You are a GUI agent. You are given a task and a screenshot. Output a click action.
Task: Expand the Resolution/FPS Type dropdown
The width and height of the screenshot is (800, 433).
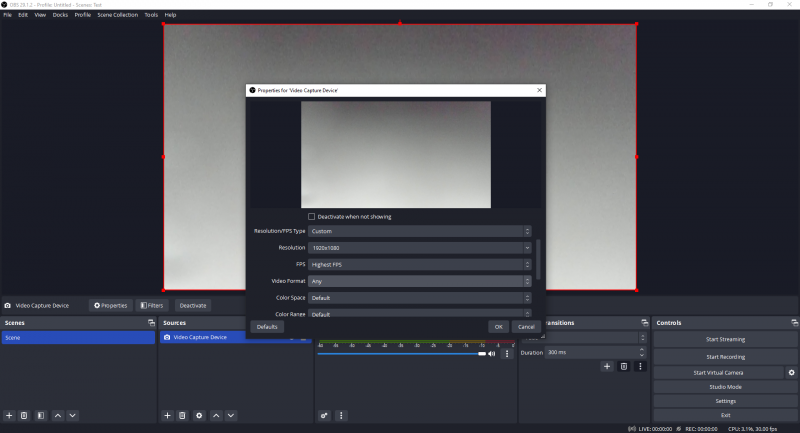(x=419, y=231)
